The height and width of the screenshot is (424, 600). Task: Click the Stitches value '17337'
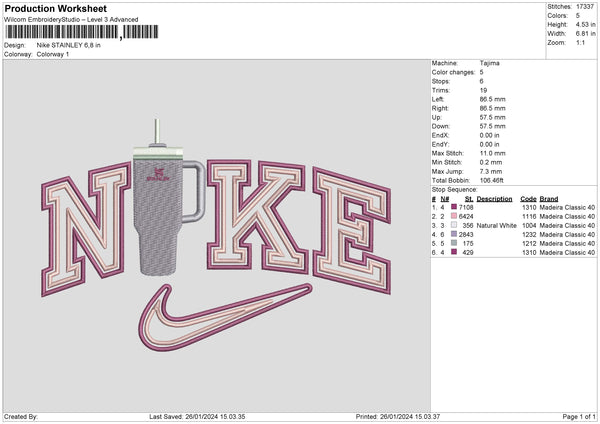585,7
